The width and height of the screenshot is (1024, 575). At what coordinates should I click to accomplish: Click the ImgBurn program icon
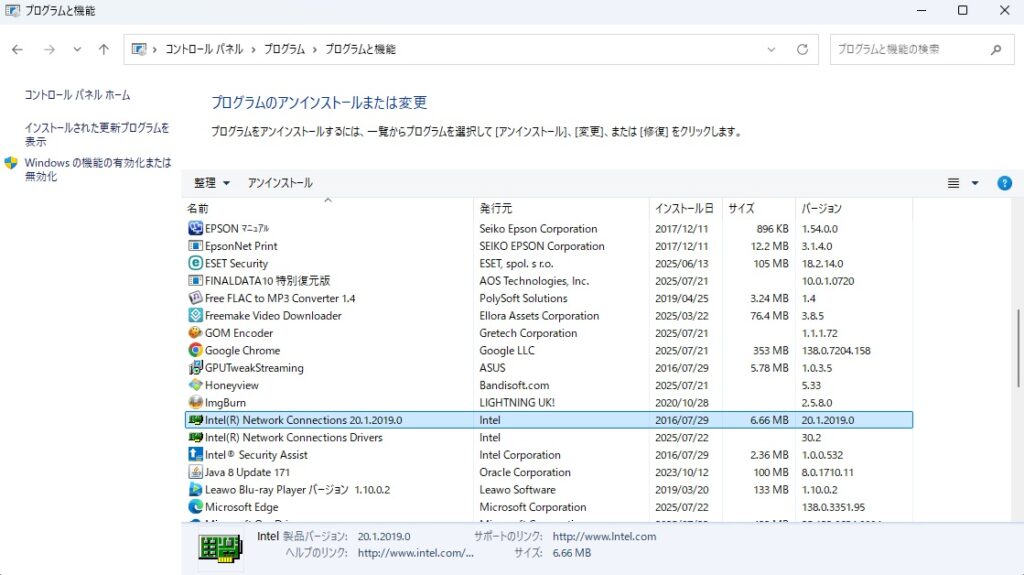[x=195, y=403]
